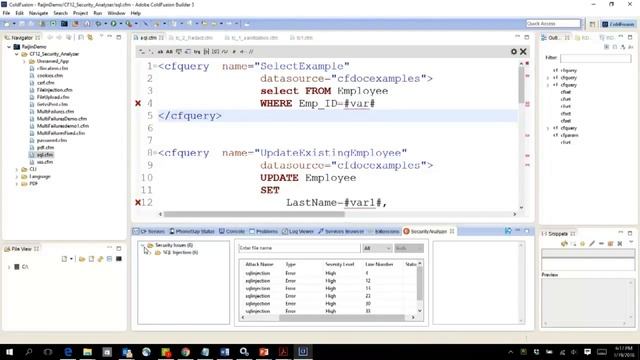Open the PhoneGap Status tab
This screenshot has width=640, height=360.
(x=192, y=231)
